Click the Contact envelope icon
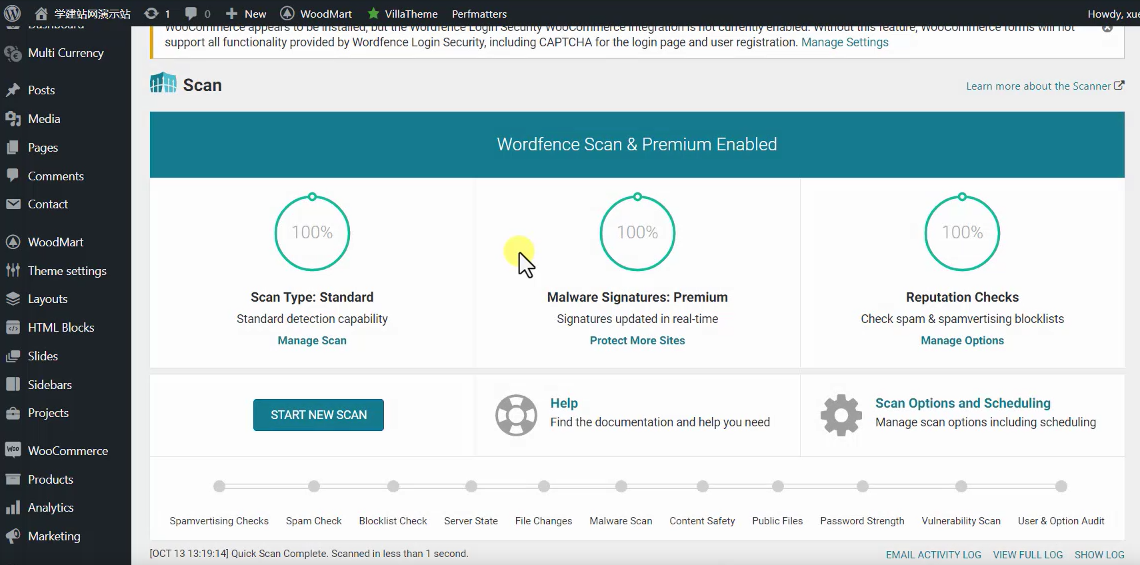 tap(12, 204)
